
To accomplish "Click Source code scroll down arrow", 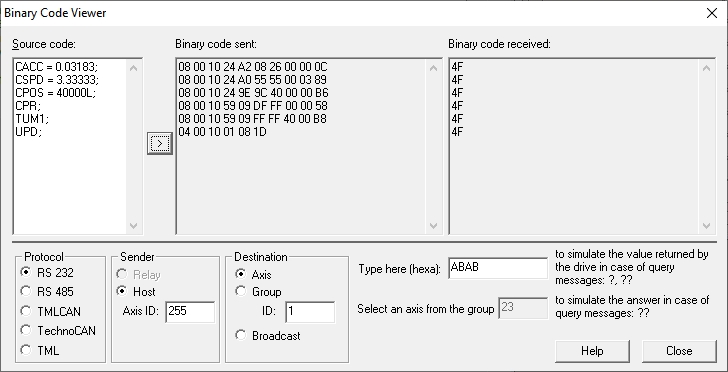I will tap(134, 226).
